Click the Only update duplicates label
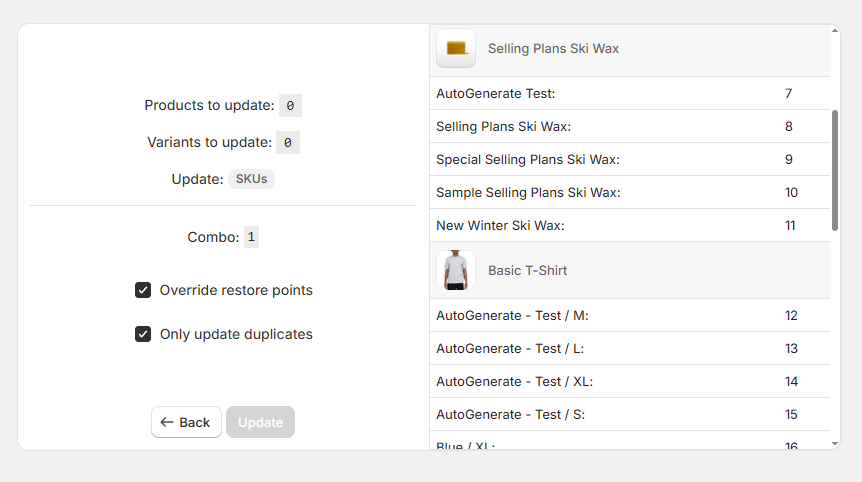 coord(236,334)
